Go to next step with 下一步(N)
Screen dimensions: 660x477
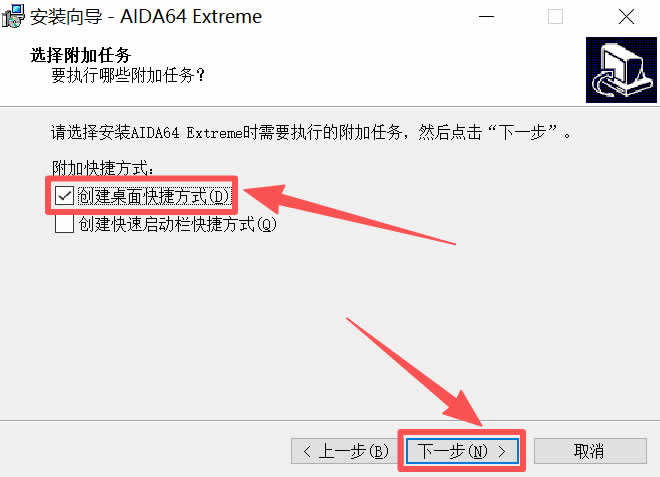pyautogui.click(x=462, y=451)
